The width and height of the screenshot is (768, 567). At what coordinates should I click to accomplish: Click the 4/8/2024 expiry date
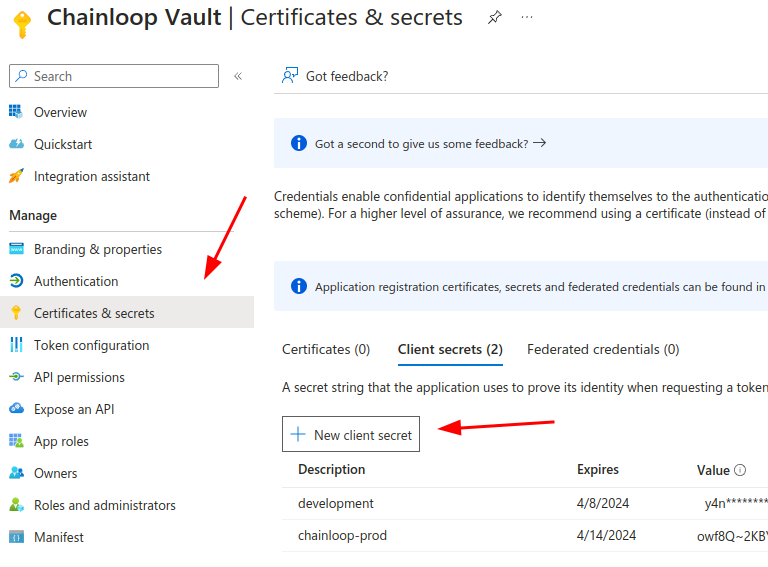point(603,503)
